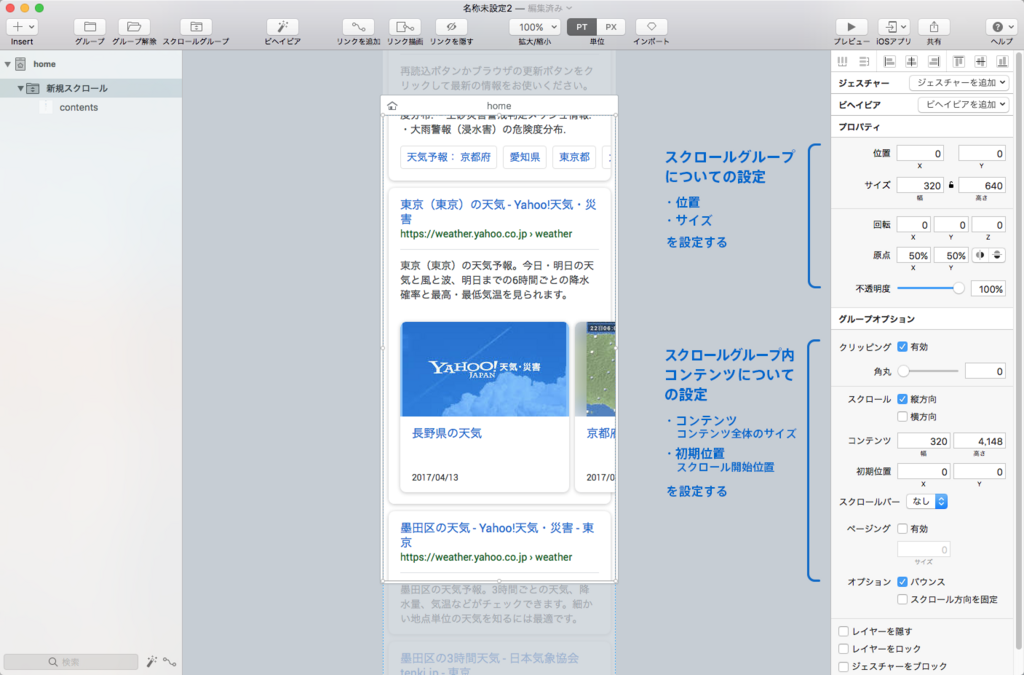The image size is (1024, 675).
Task: Click the layer search (検索) field
Action: click(x=71, y=661)
